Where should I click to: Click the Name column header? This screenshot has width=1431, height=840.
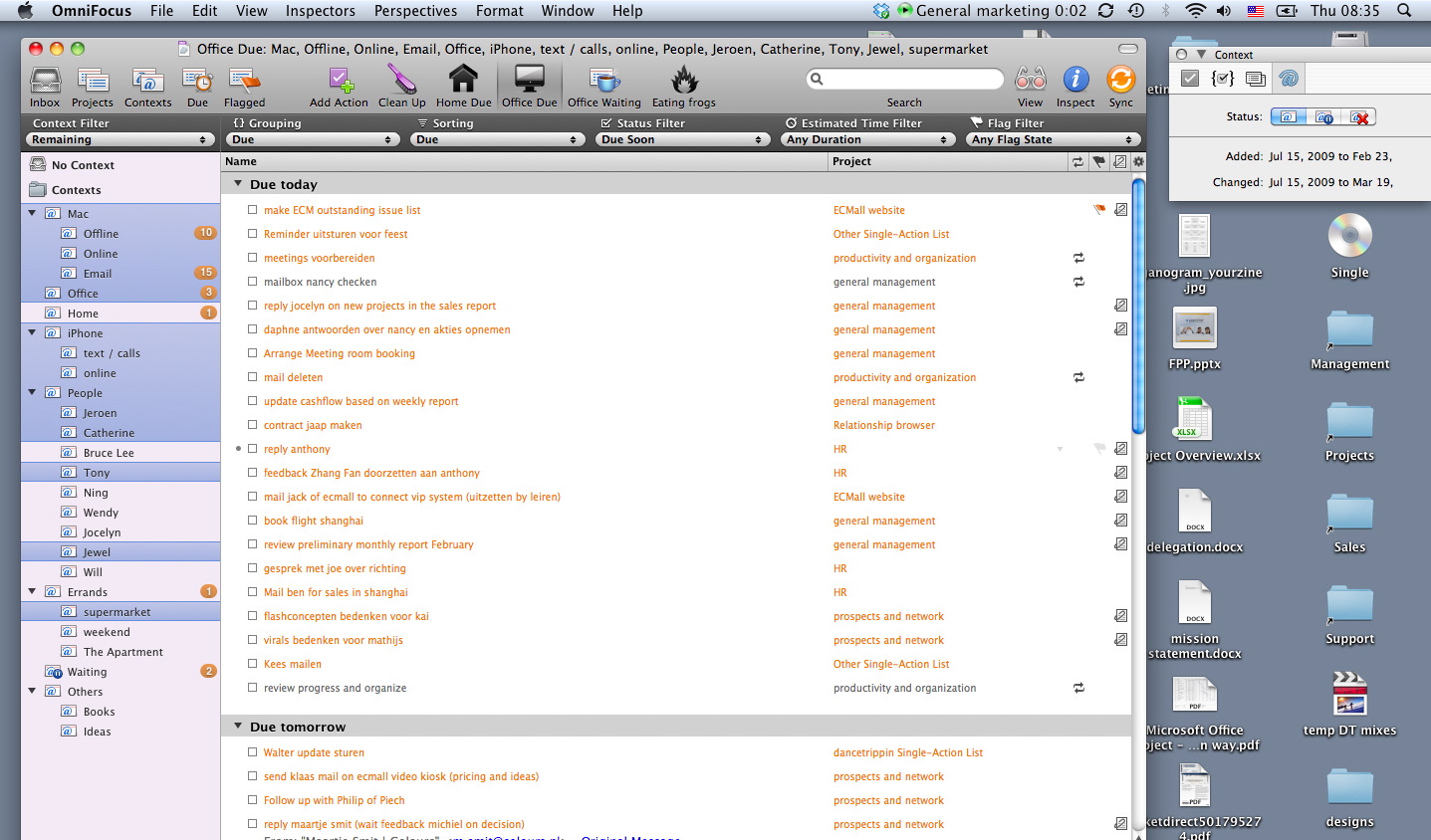pos(524,161)
